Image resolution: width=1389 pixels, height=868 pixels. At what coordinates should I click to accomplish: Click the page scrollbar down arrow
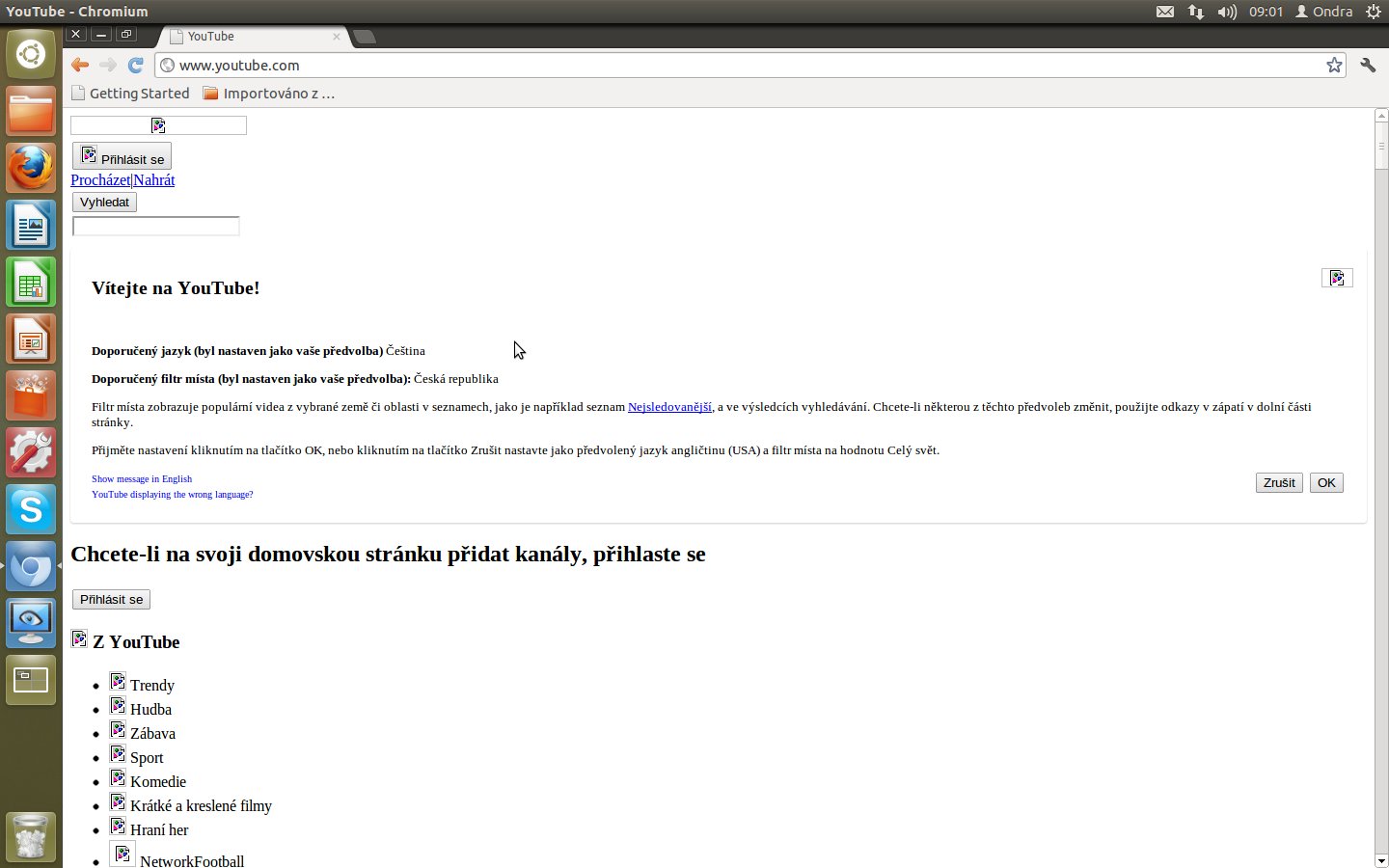pos(1381,860)
